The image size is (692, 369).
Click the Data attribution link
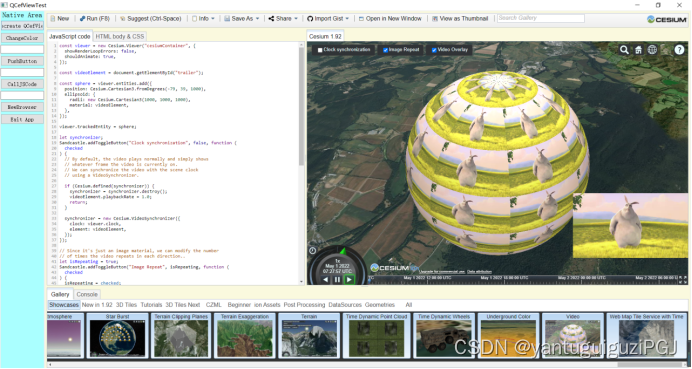point(479,272)
